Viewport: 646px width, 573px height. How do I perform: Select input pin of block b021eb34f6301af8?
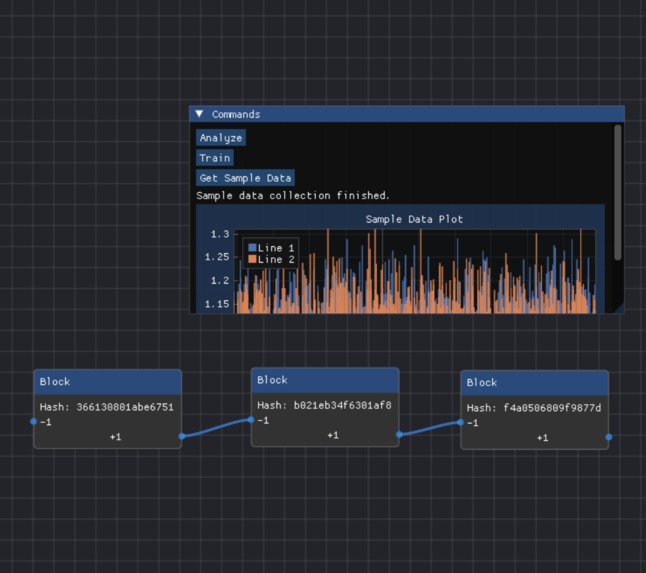251,419
